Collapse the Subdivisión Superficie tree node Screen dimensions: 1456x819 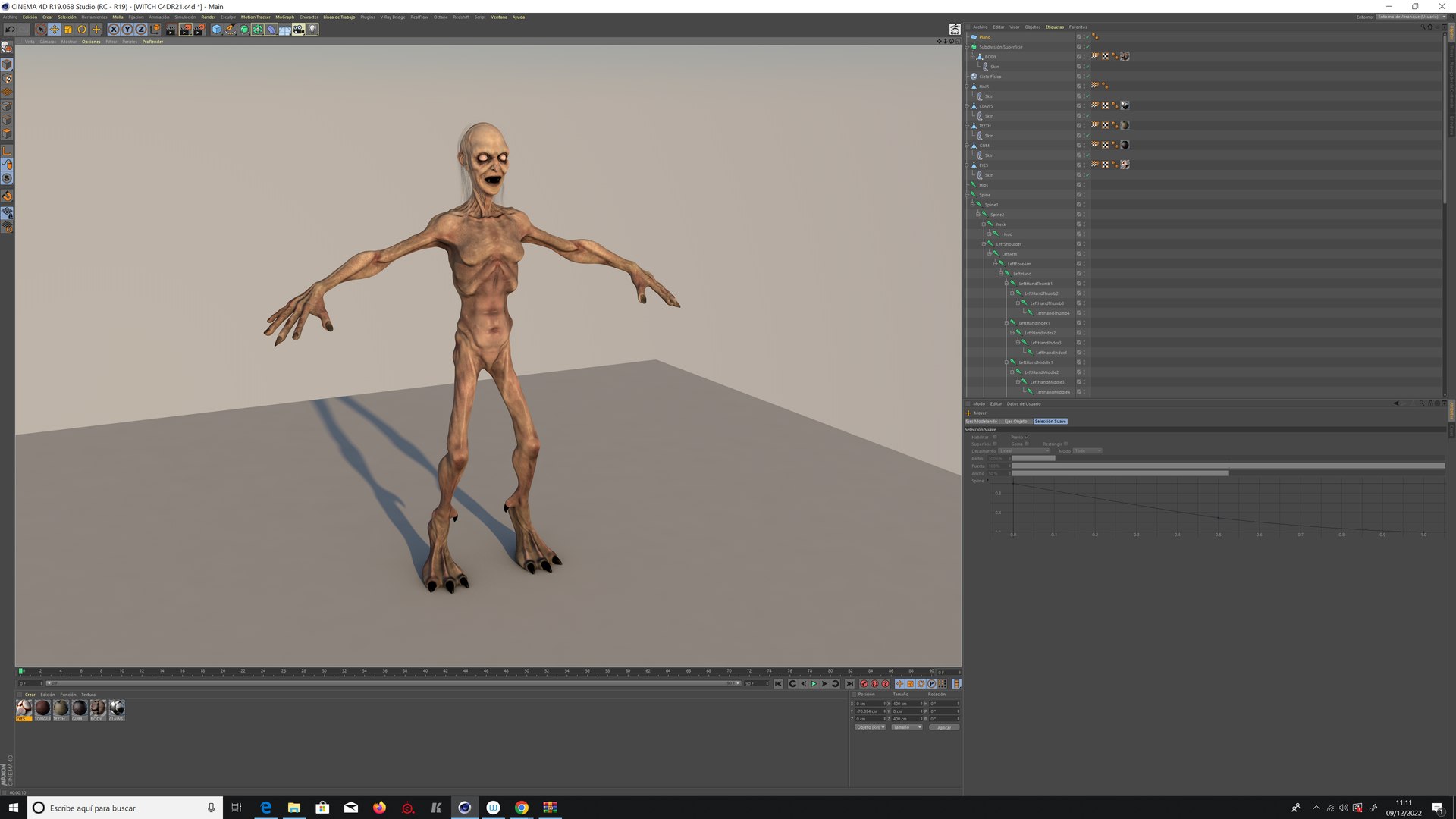point(967,47)
